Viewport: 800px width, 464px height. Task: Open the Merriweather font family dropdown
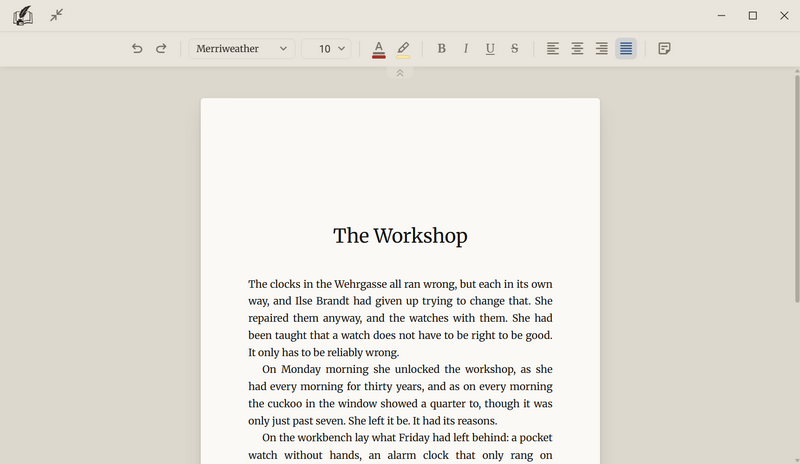242,48
